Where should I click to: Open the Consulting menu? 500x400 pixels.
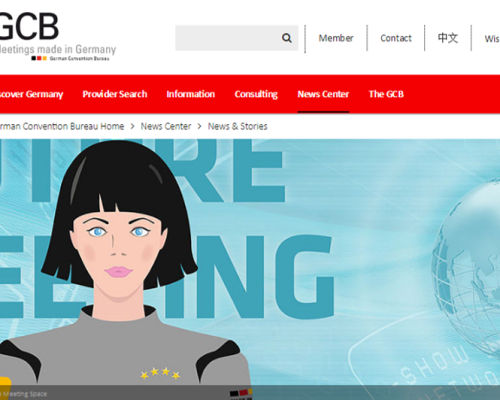(x=256, y=94)
